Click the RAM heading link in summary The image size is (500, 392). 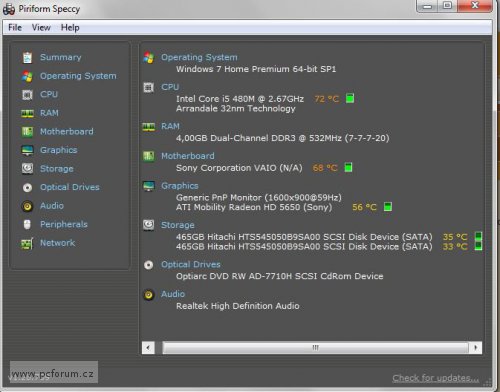point(170,126)
